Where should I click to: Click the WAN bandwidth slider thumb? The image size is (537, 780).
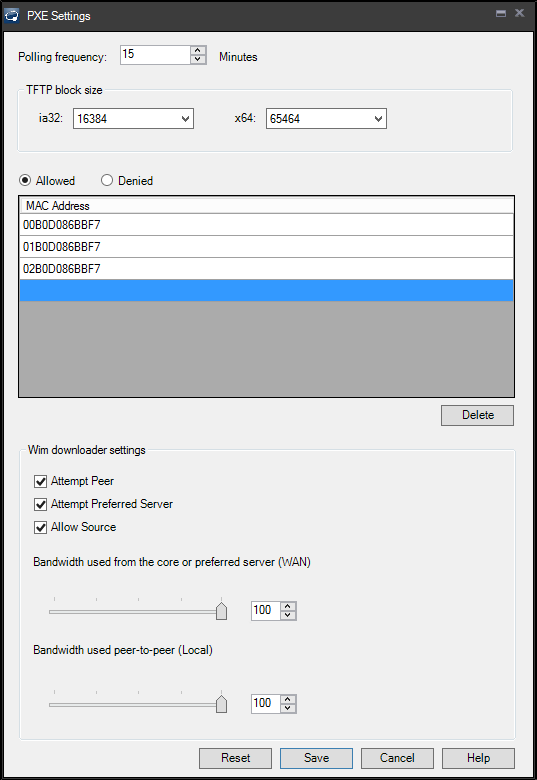pos(221,610)
